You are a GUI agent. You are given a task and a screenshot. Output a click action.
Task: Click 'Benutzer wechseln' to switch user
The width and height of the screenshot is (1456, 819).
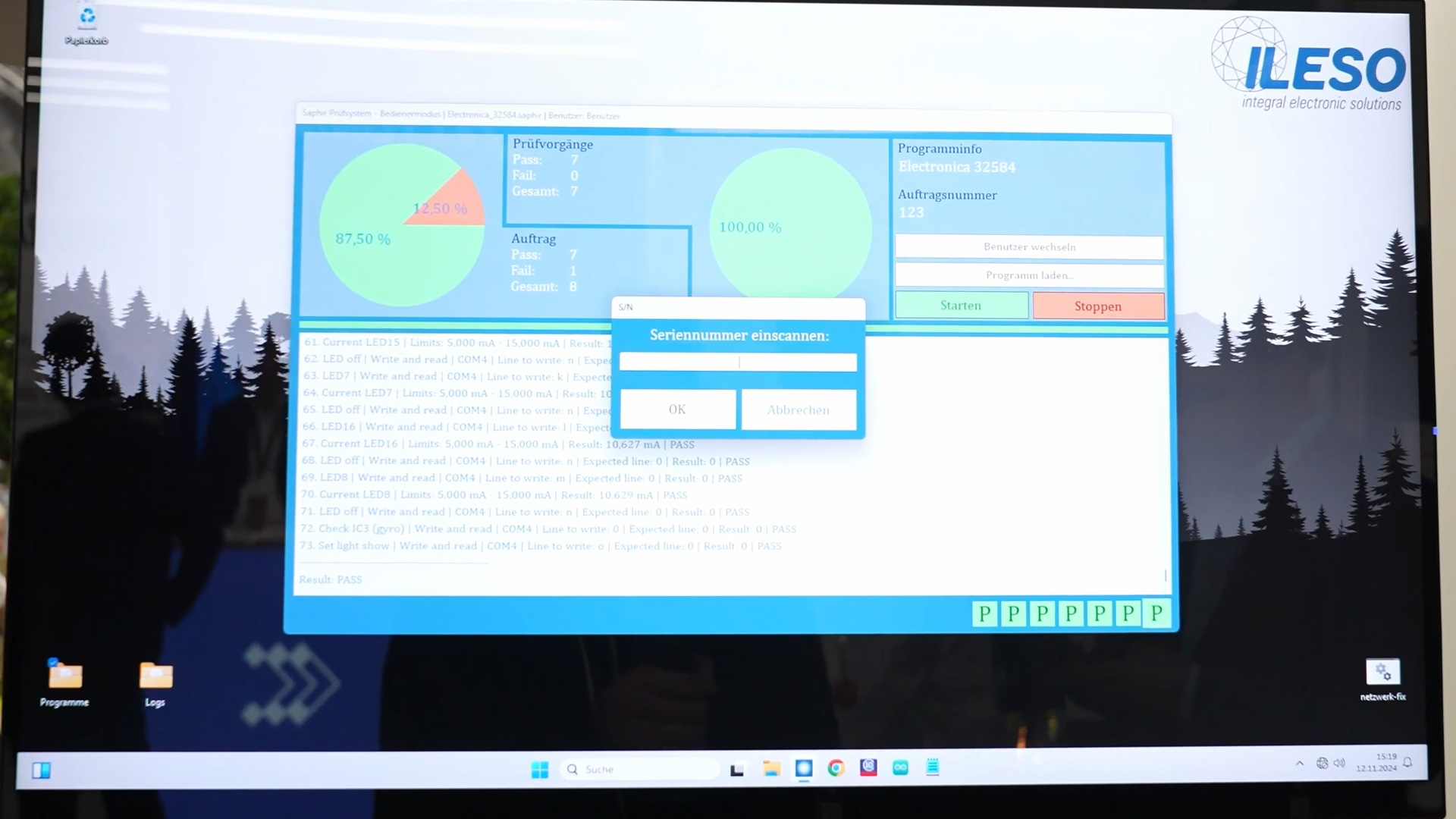pyautogui.click(x=1030, y=246)
